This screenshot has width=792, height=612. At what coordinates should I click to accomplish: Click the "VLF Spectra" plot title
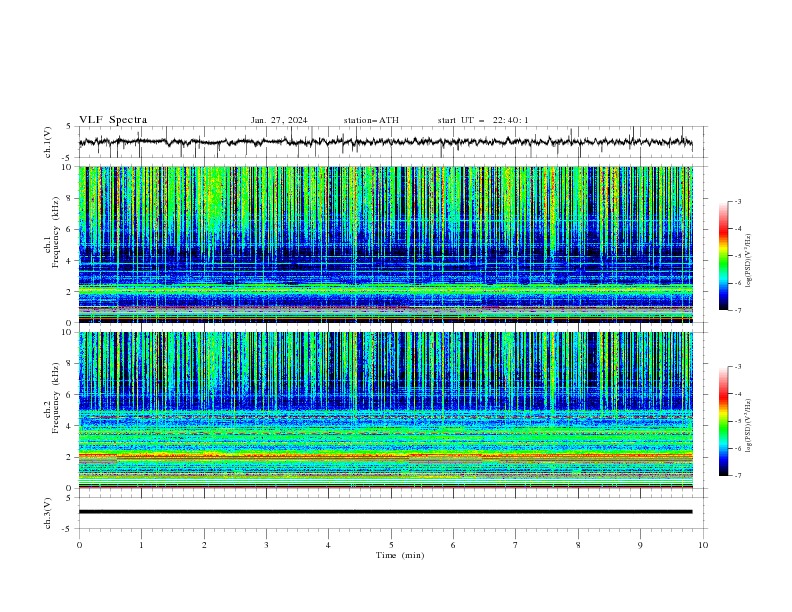click(113, 120)
